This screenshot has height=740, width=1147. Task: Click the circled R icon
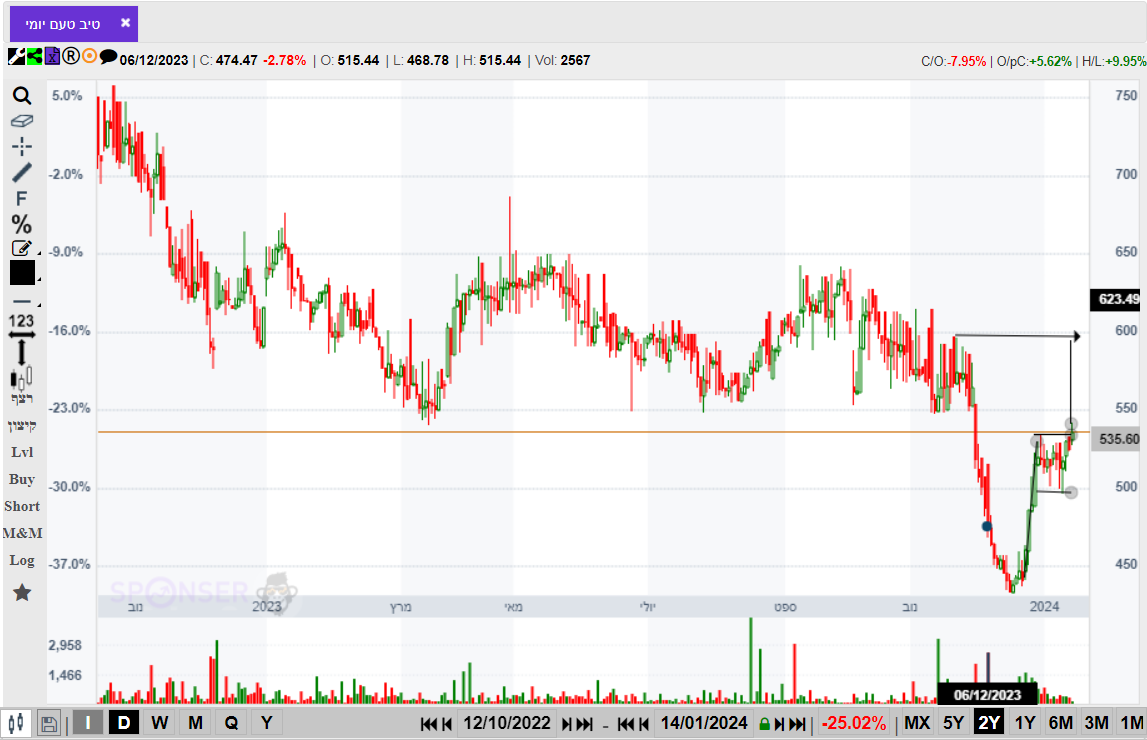click(x=71, y=56)
